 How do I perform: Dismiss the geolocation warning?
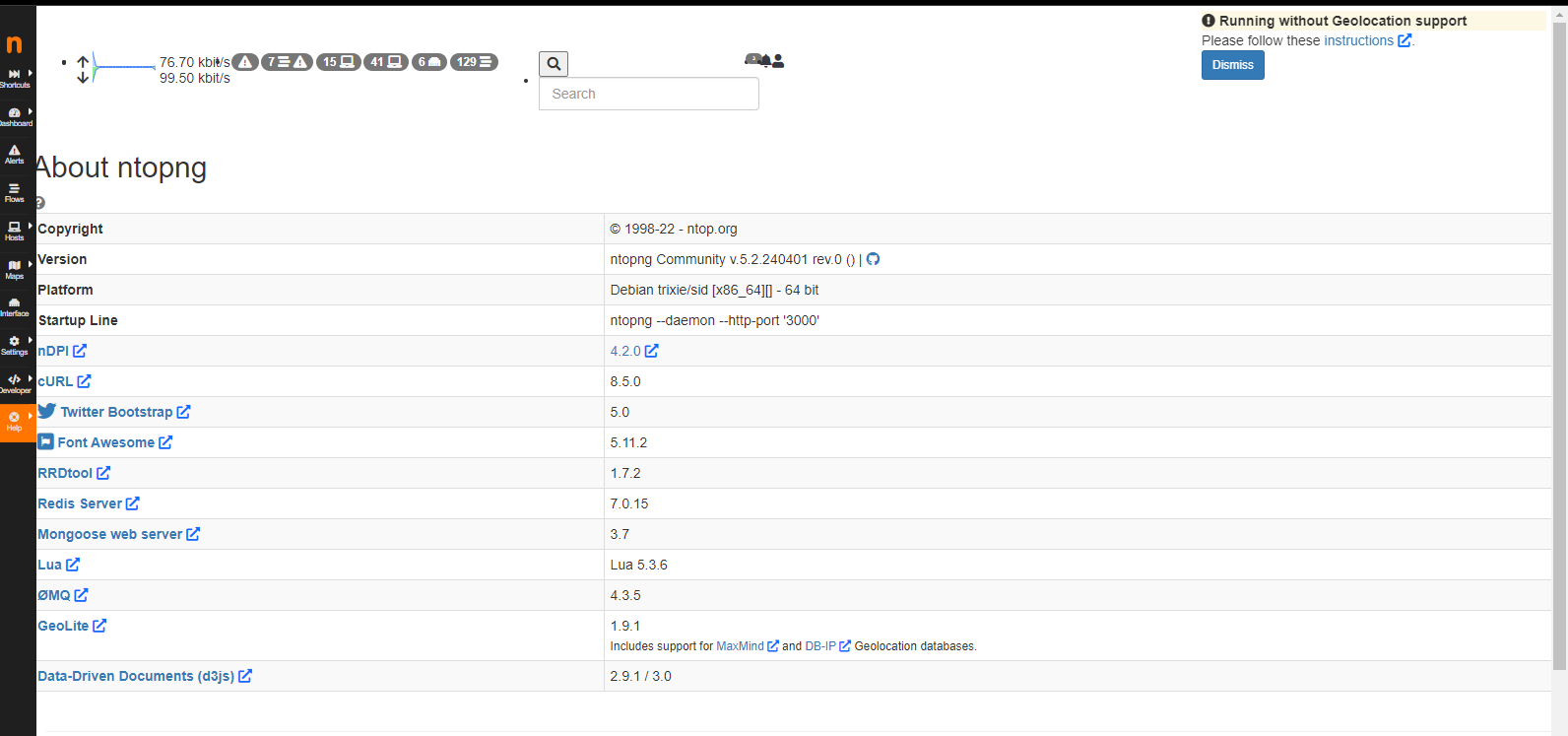[x=1232, y=65]
